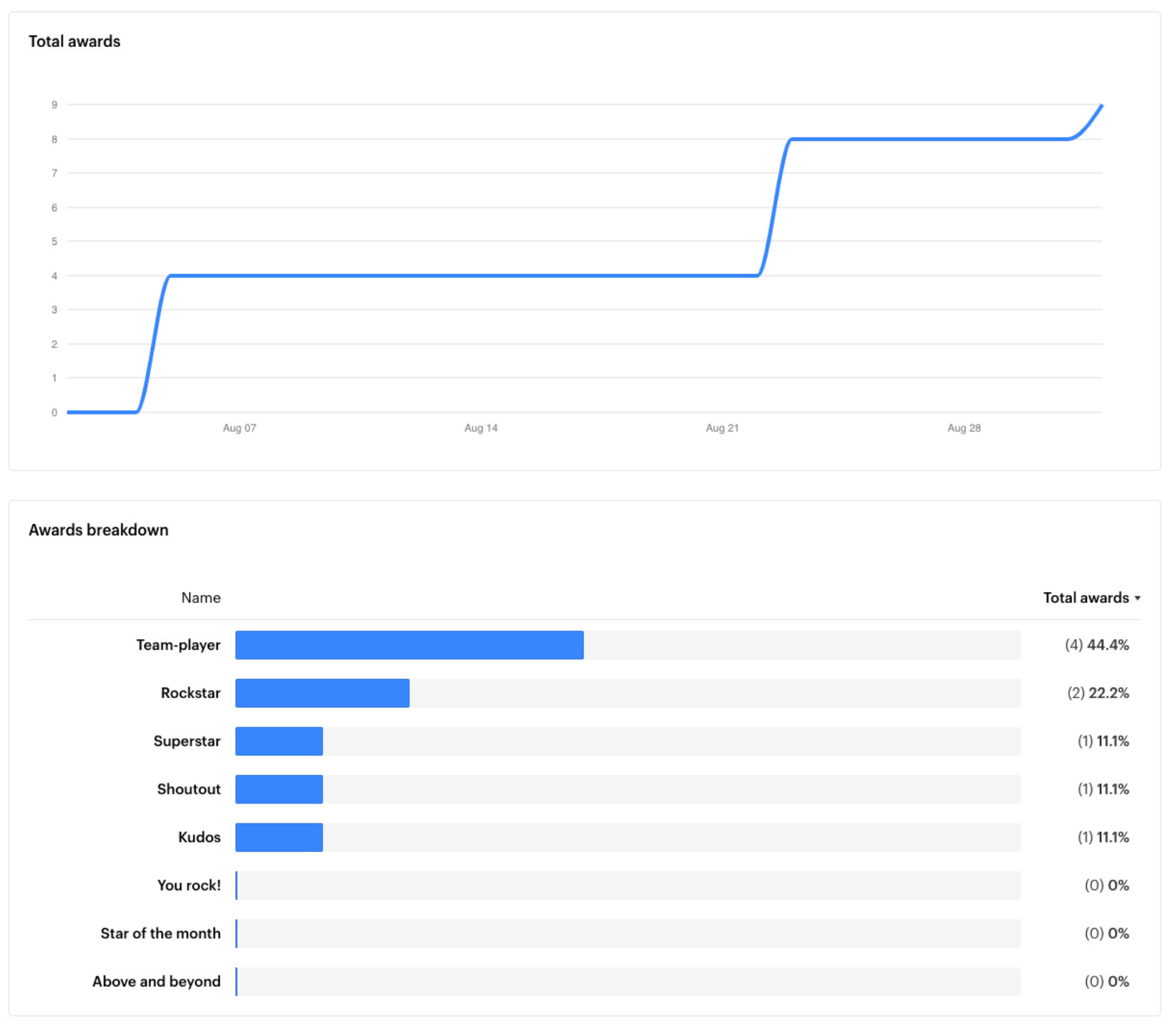Click the Aug 14 axis label
The height and width of the screenshot is (1032, 1176).
(x=481, y=428)
